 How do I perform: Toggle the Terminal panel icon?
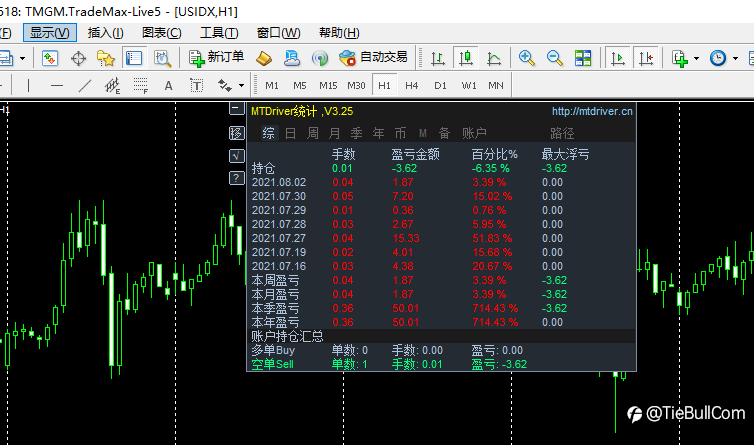coord(134,58)
